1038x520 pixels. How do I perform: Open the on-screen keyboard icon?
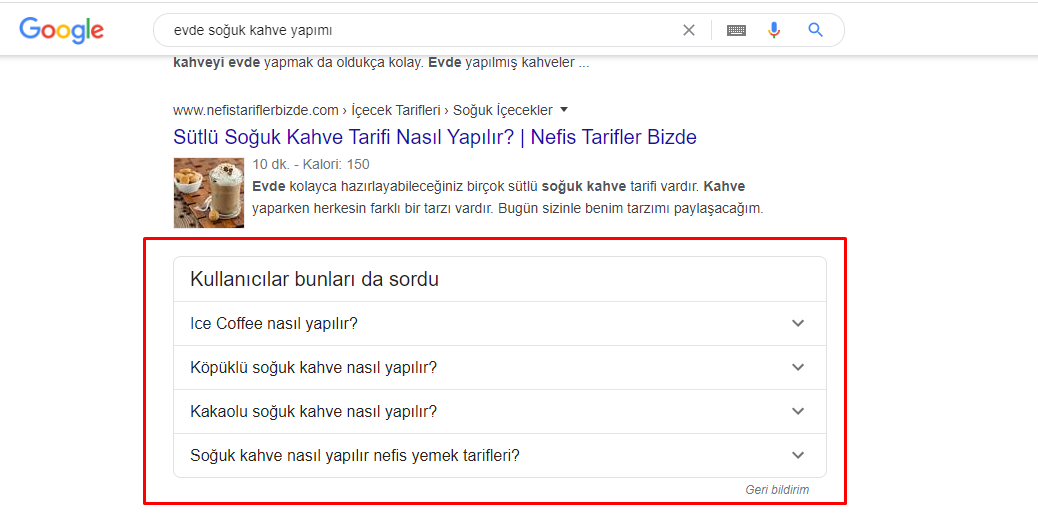[x=736, y=30]
